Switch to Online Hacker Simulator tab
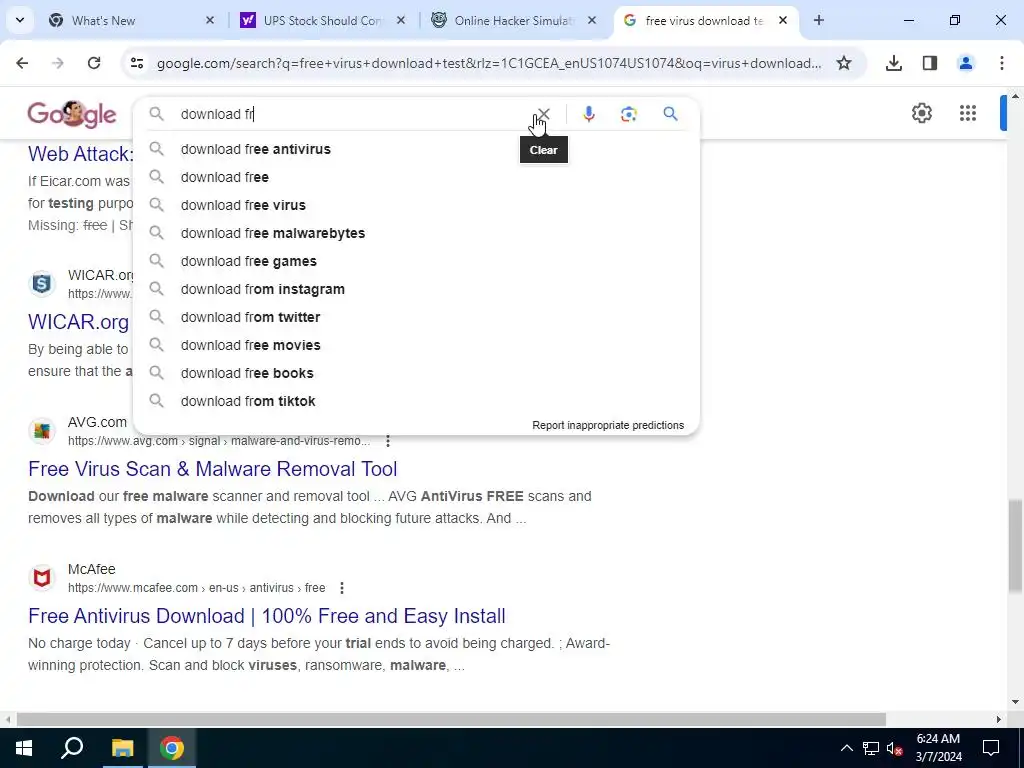This screenshot has width=1024, height=768. tap(513, 20)
